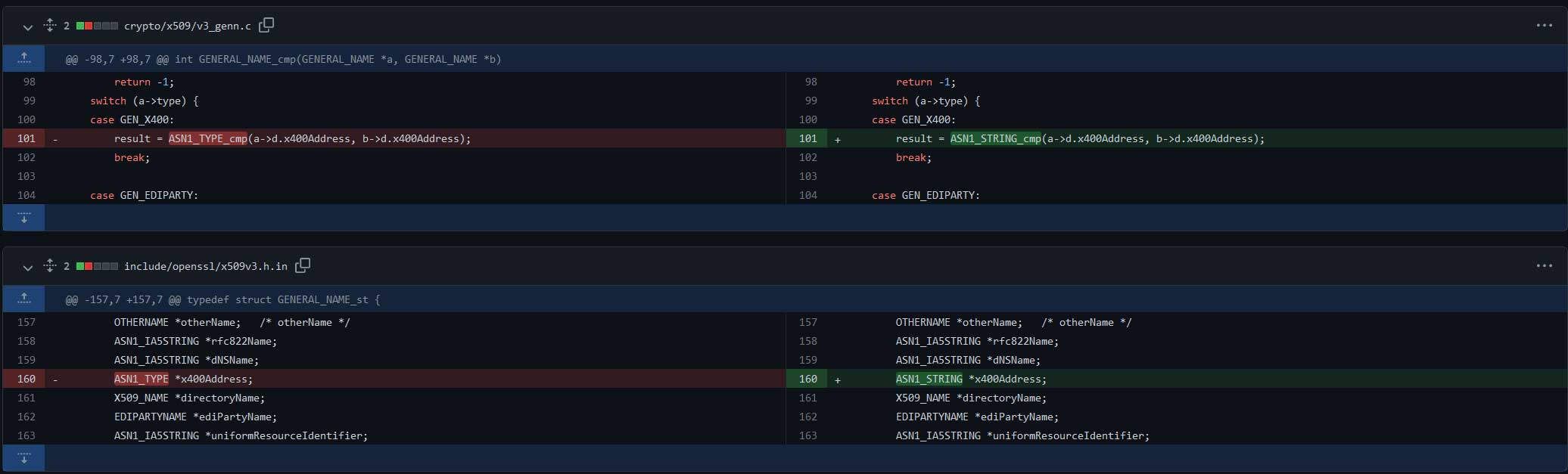1568x474 pixels.
Task: Open the include/openssl/x509v3.h.in filename link
Action: (x=205, y=266)
